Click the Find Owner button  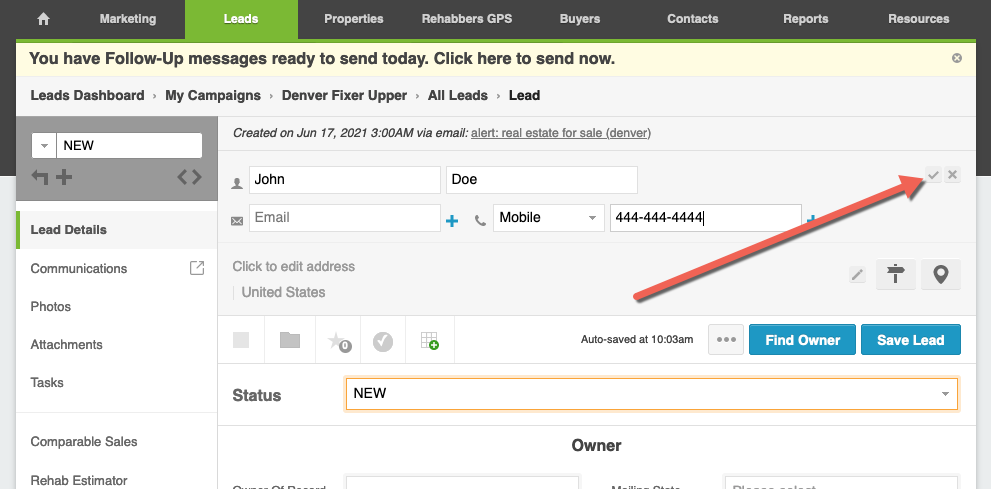pyautogui.click(x=803, y=340)
